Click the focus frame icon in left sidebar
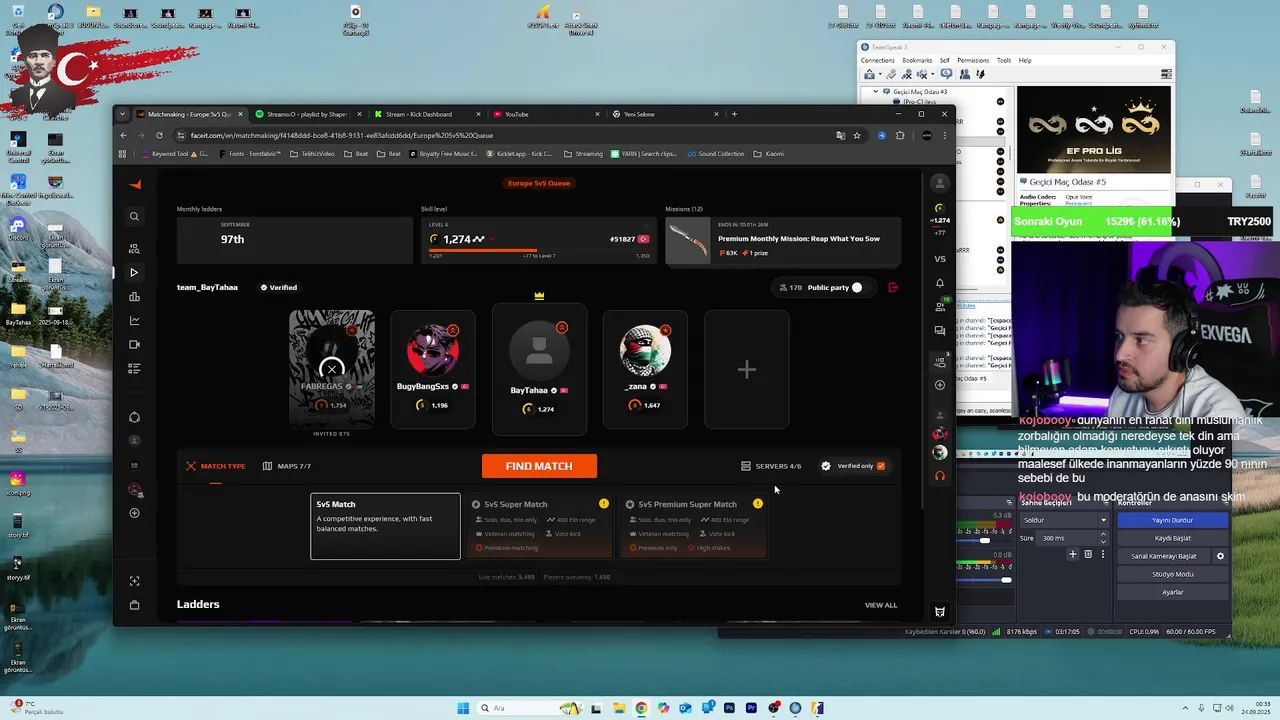The width and height of the screenshot is (1280, 720). (134, 581)
